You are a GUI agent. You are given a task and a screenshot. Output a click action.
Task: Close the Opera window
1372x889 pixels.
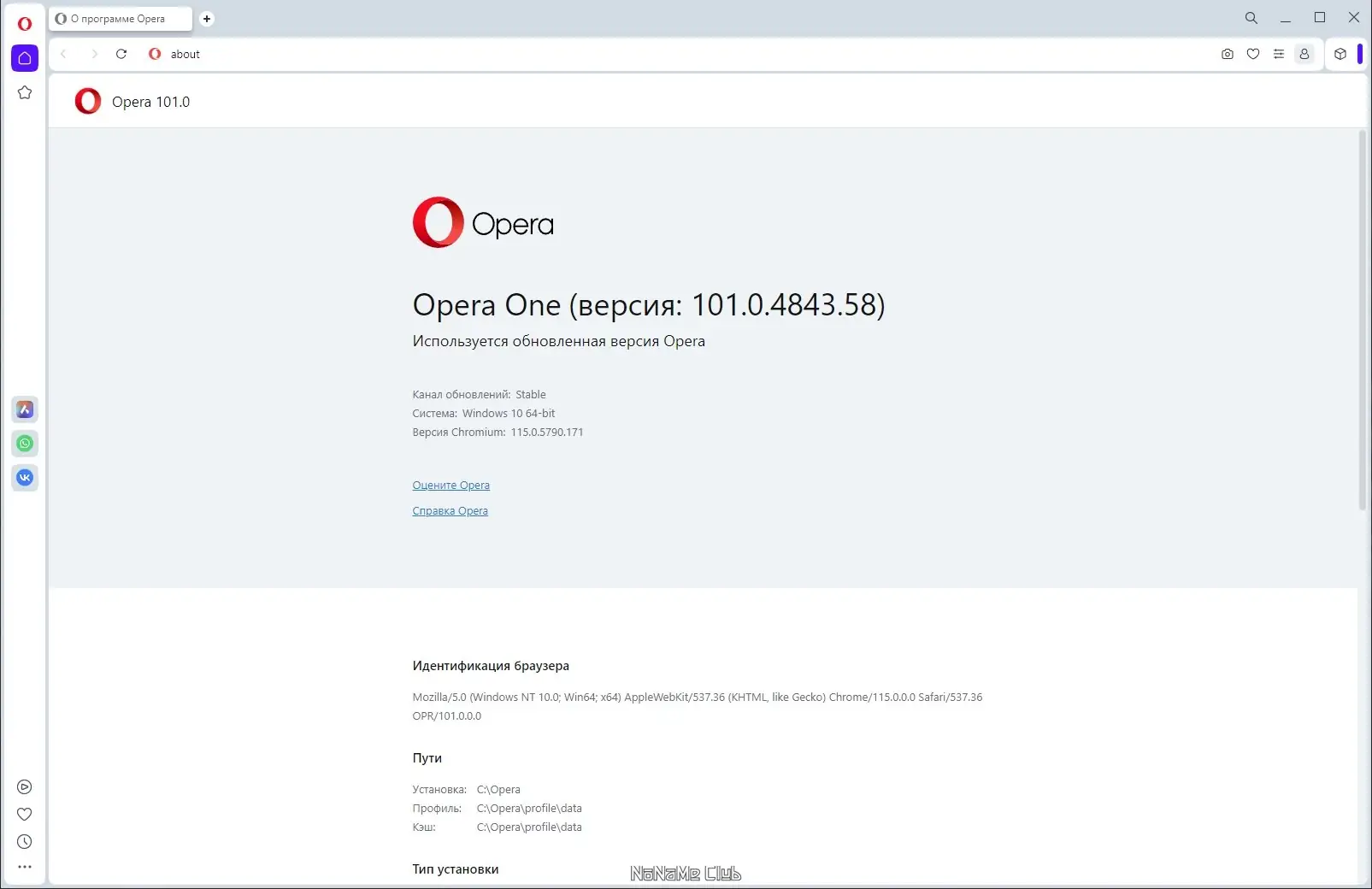(1354, 18)
